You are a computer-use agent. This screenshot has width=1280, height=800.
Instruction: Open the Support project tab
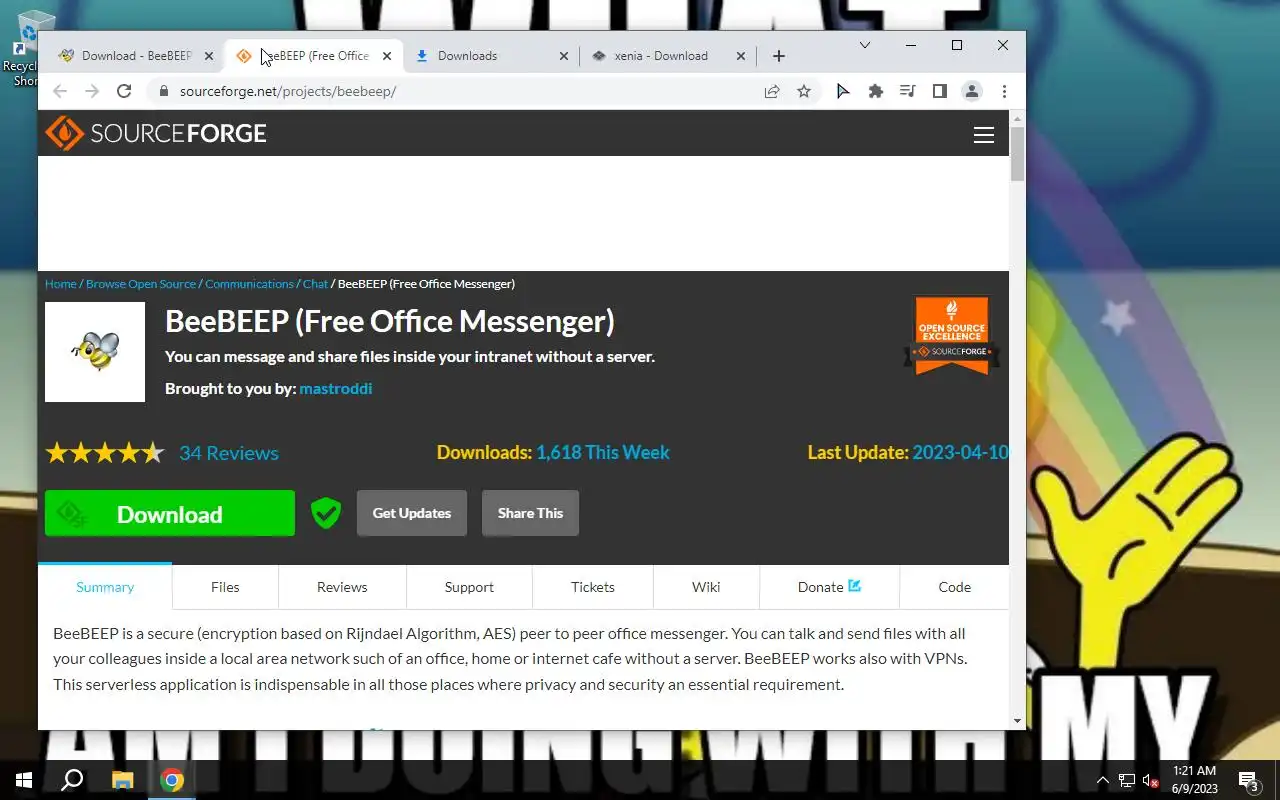(469, 587)
